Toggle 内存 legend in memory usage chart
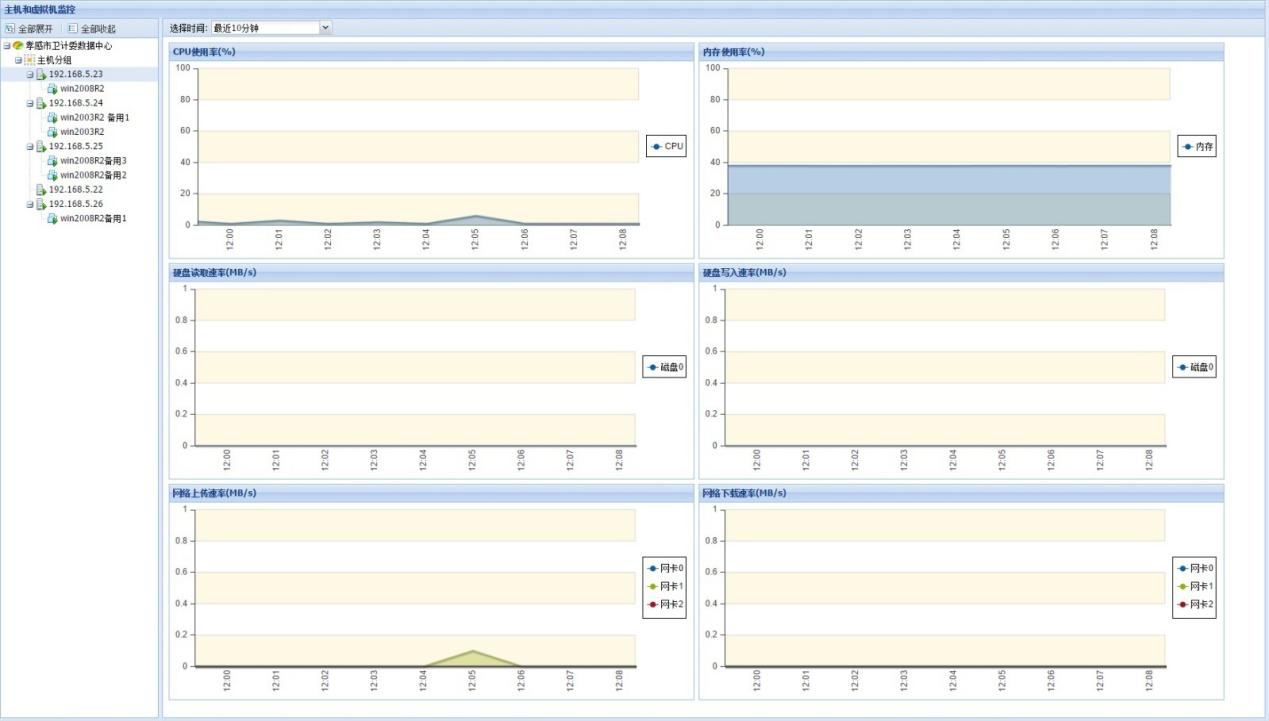This screenshot has width=1269, height=721. (1197, 146)
